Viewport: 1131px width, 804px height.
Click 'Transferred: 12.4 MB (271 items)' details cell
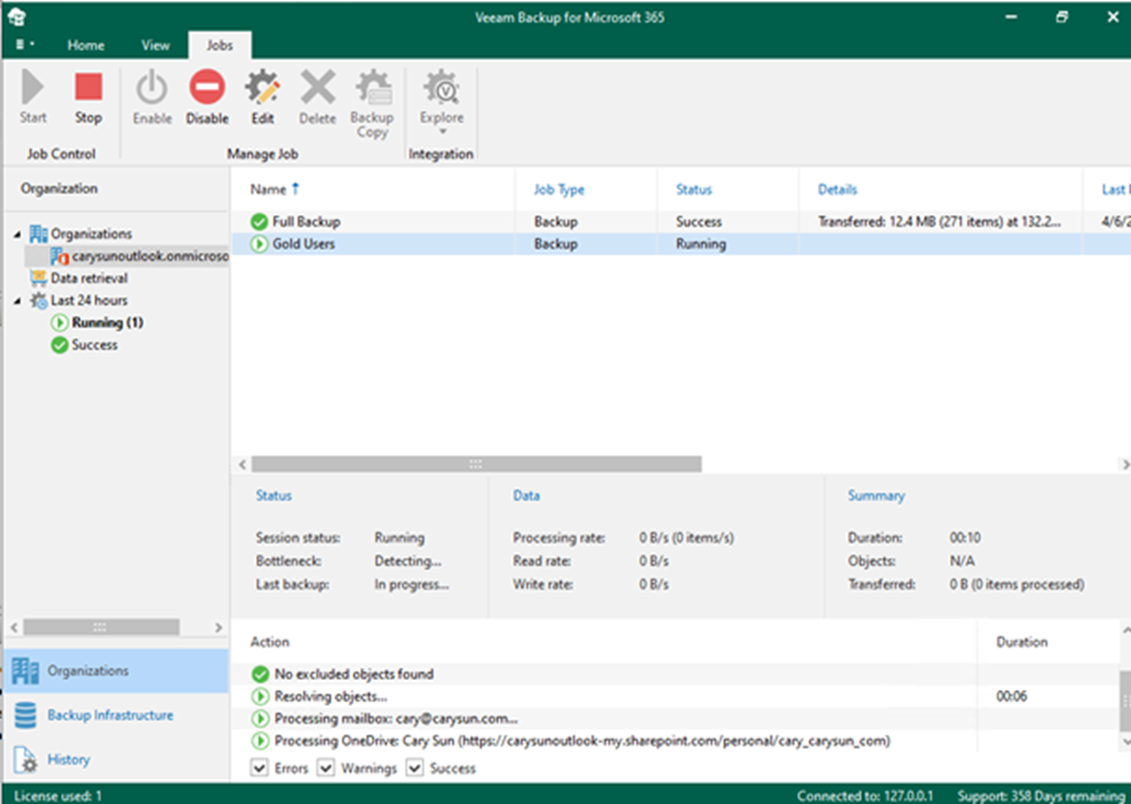point(939,221)
